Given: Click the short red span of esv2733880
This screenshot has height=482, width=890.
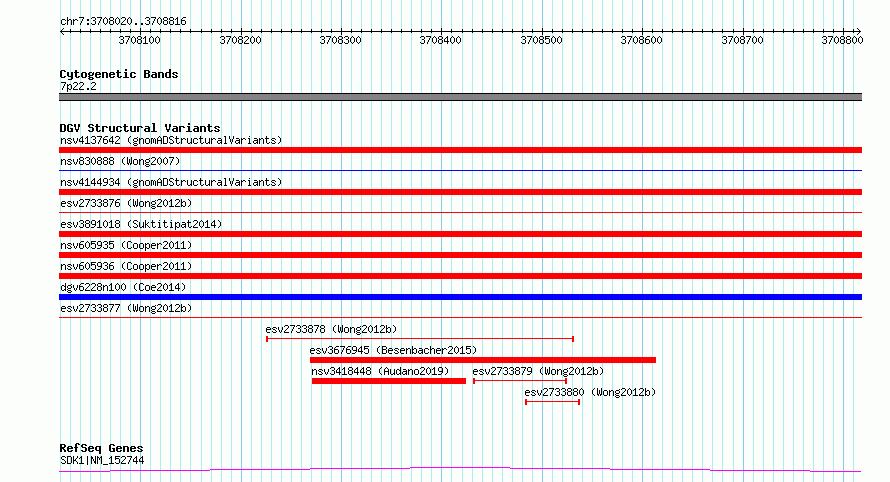Looking at the screenshot, I should 552,402.
